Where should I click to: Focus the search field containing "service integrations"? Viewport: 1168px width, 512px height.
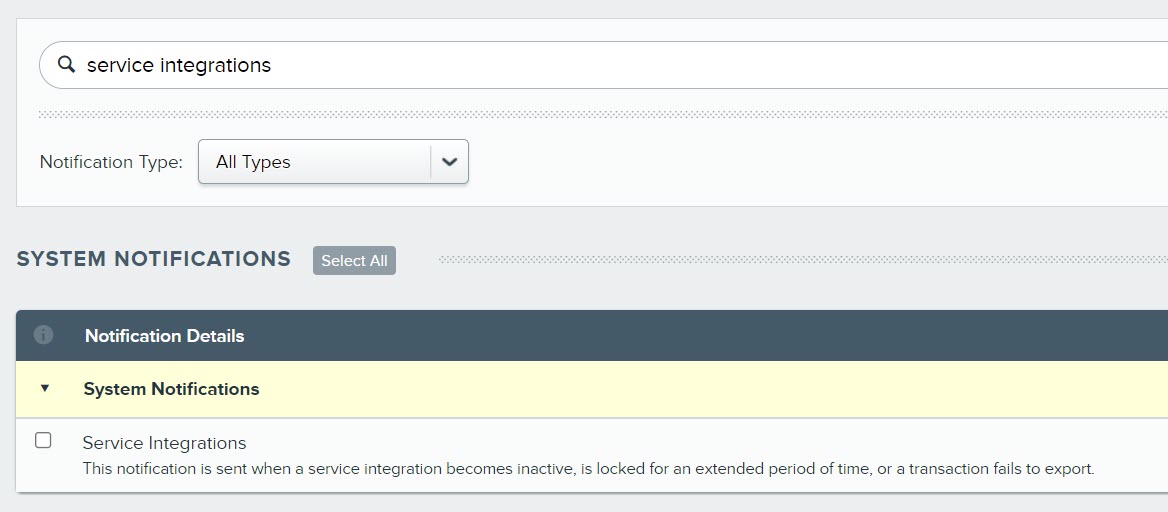tap(600, 65)
